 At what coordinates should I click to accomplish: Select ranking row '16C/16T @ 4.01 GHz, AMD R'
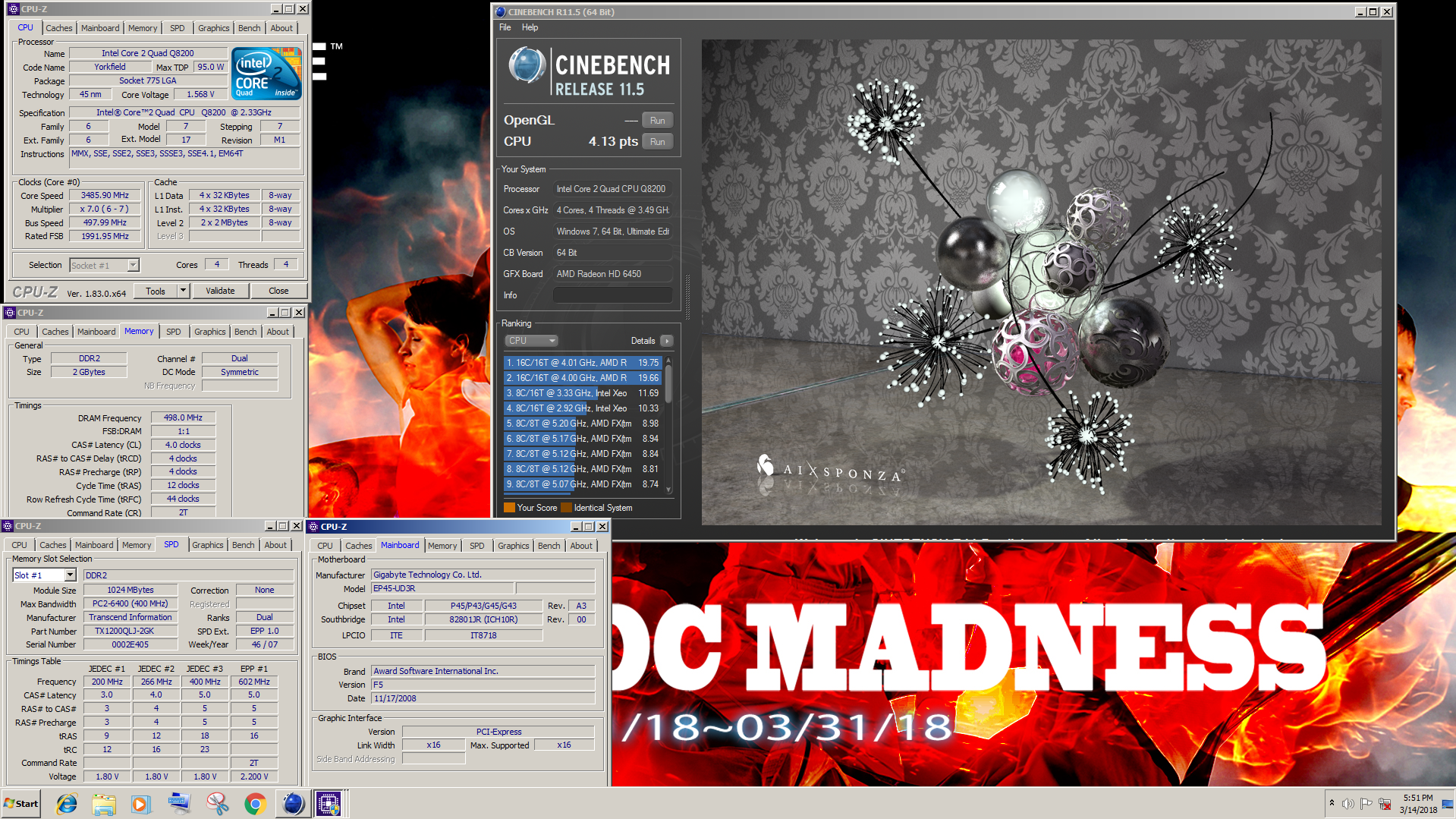click(583, 363)
